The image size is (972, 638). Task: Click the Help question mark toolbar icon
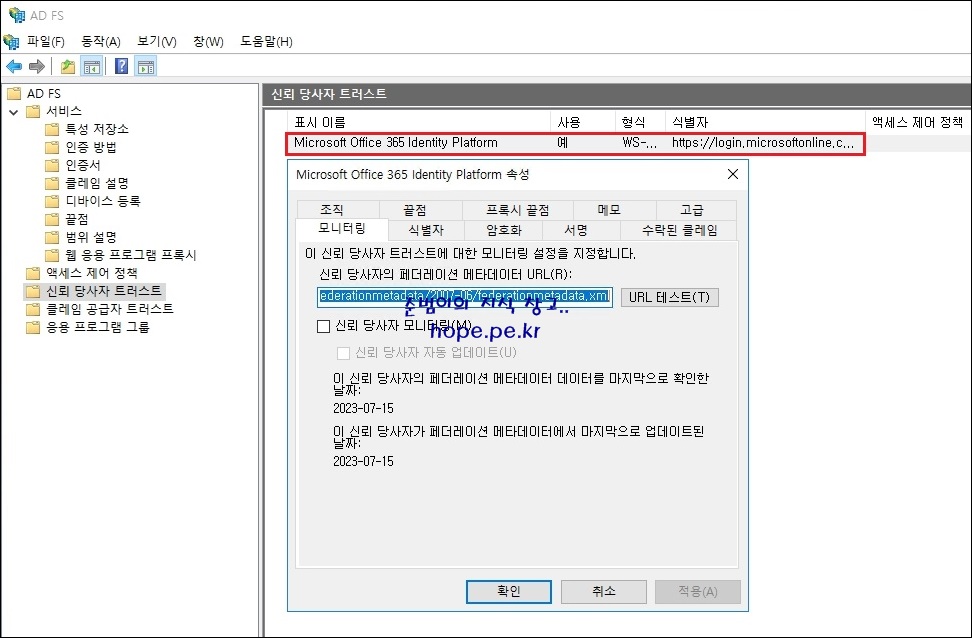click(x=122, y=66)
